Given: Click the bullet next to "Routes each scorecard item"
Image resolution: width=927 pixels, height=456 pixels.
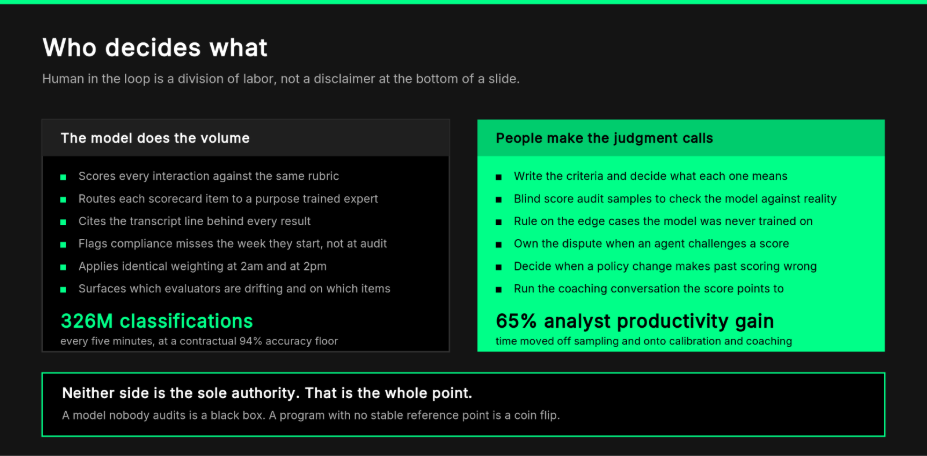Looking at the screenshot, I should coord(63,199).
